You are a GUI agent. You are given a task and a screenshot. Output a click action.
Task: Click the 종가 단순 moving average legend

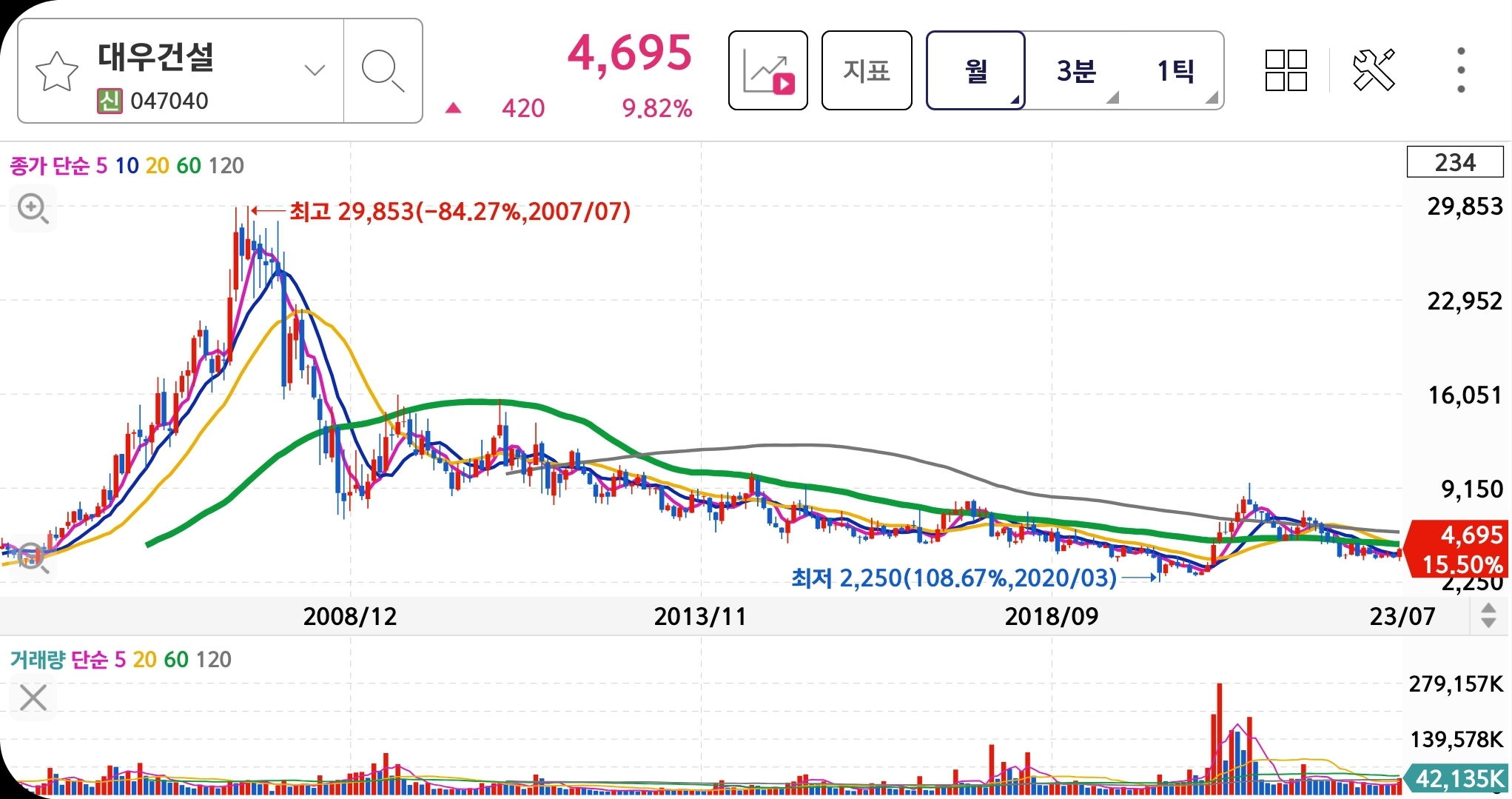tap(50, 166)
